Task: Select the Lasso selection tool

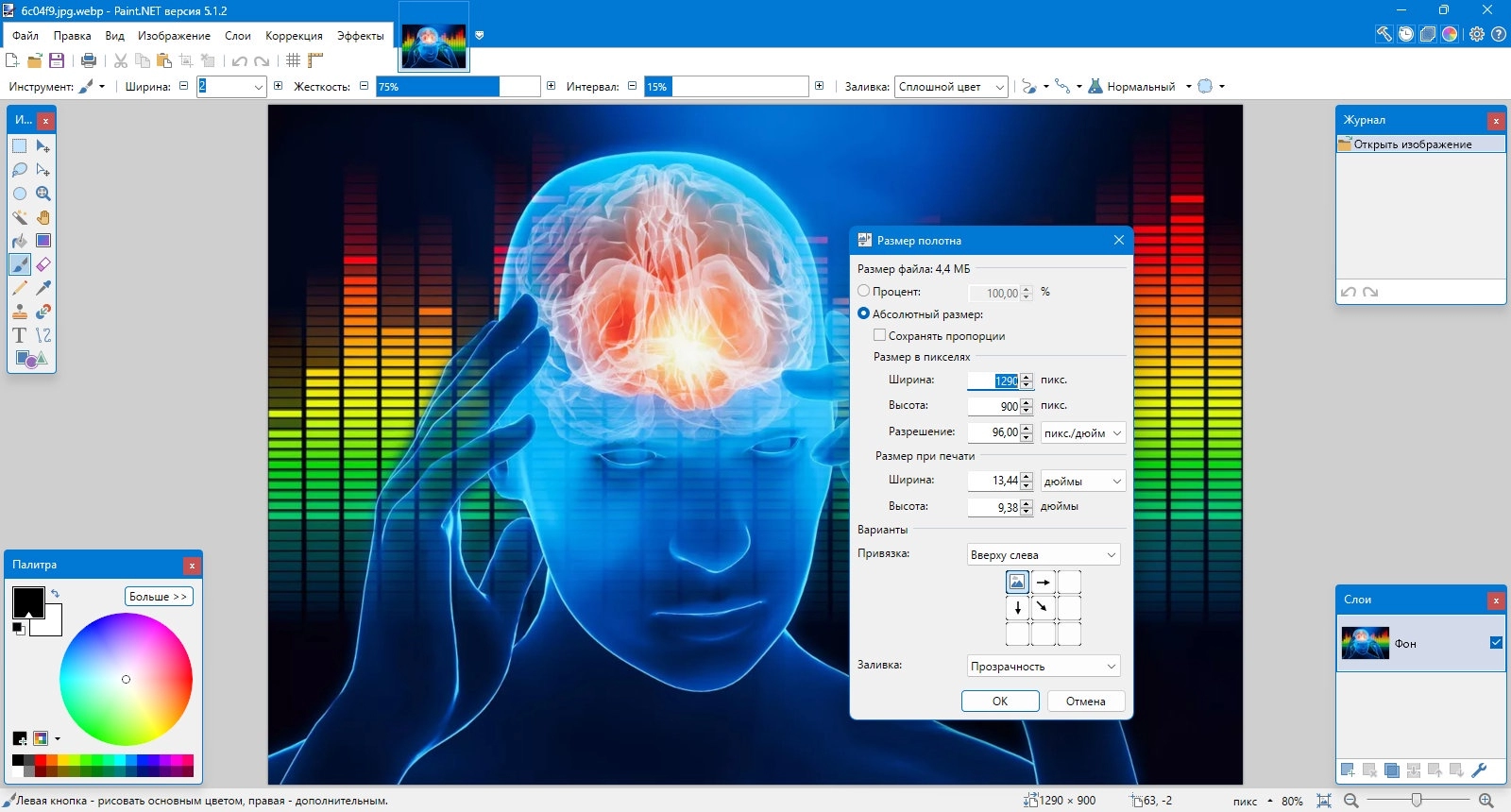Action: point(19,170)
